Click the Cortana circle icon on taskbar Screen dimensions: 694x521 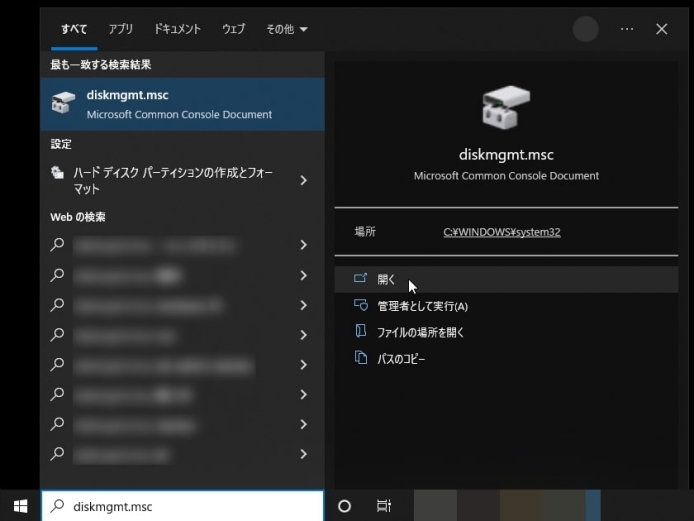344,506
